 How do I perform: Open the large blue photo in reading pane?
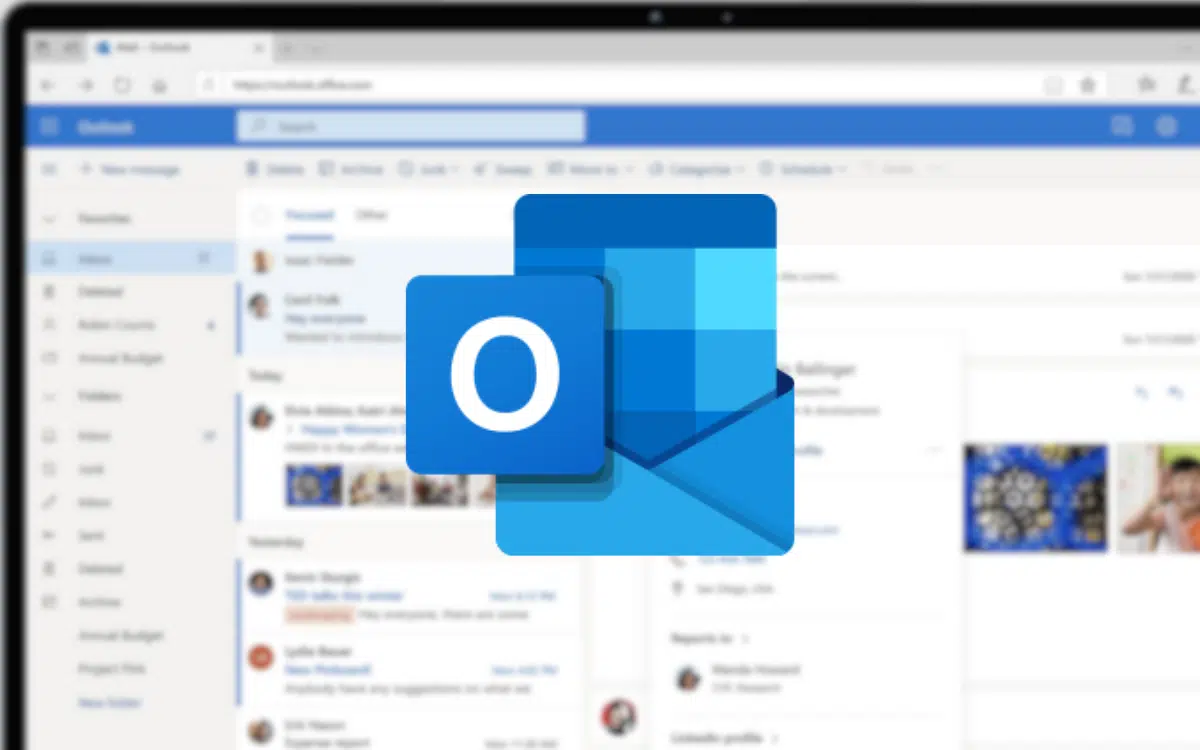(x=1036, y=498)
